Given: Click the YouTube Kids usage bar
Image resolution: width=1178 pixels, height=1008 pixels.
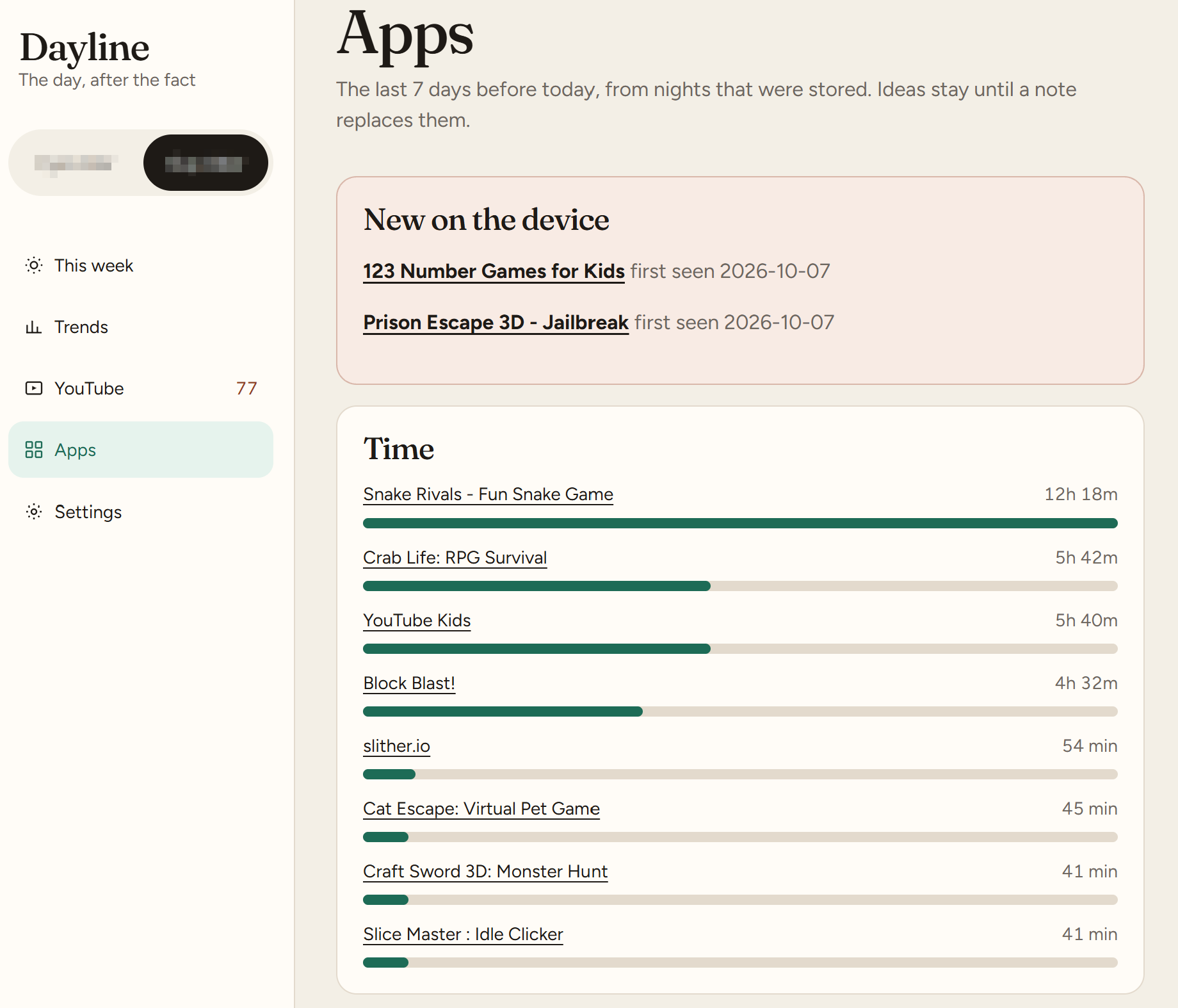Looking at the screenshot, I should [740, 649].
